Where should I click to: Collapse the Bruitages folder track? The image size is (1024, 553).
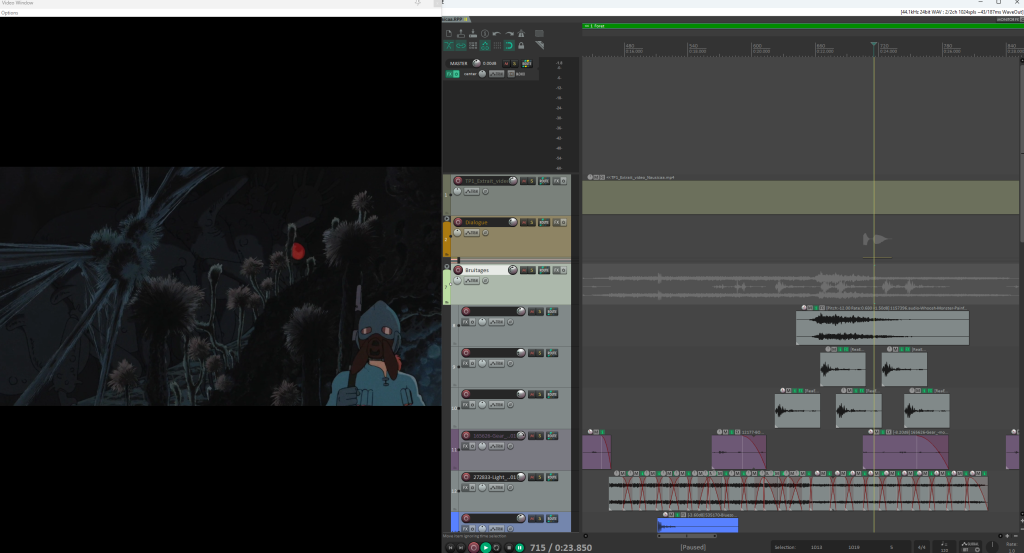click(447, 266)
